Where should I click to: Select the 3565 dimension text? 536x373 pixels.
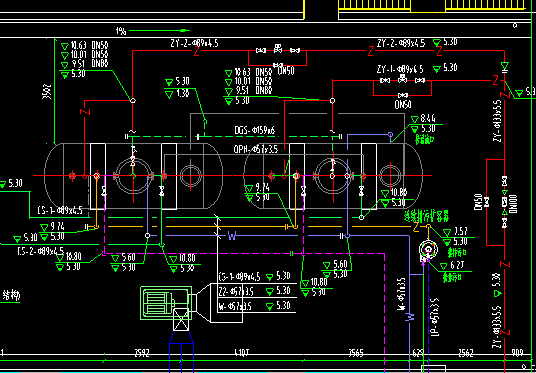356,352
